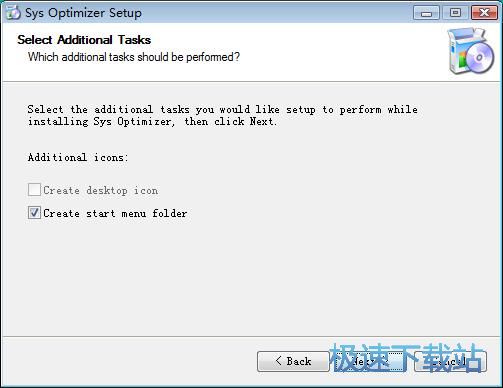The width and height of the screenshot is (503, 388).
Task: Click the left chevron on the Back button
Action: 279,360
